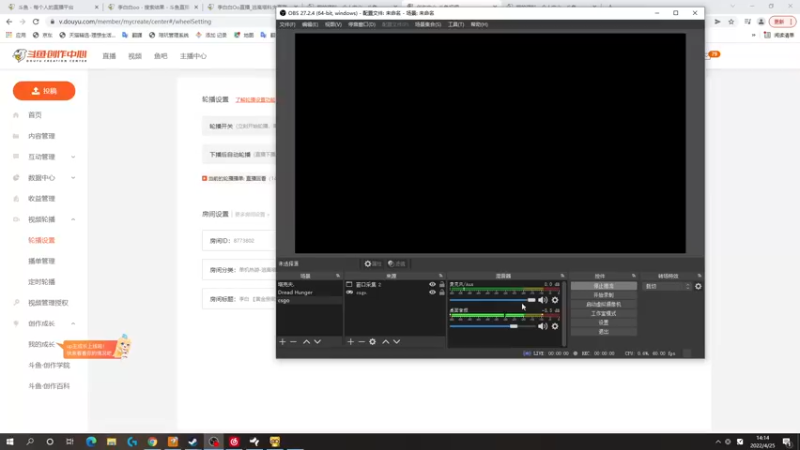Open OBS File menu

[287, 24]
